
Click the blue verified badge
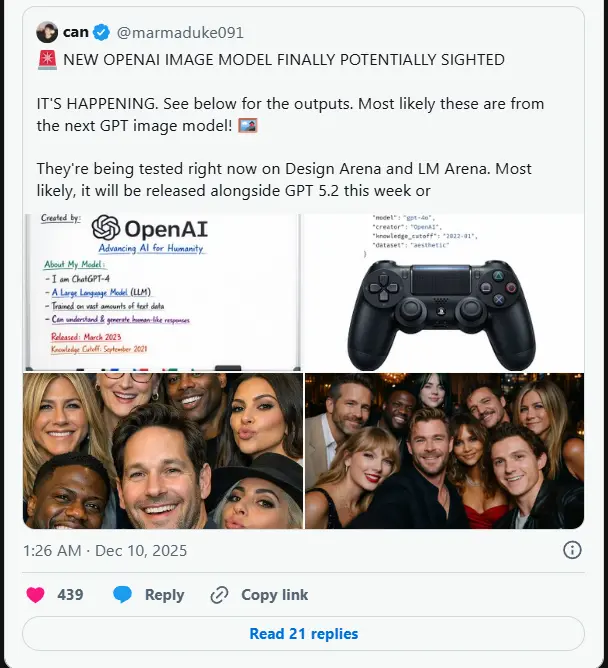[101, 32]
